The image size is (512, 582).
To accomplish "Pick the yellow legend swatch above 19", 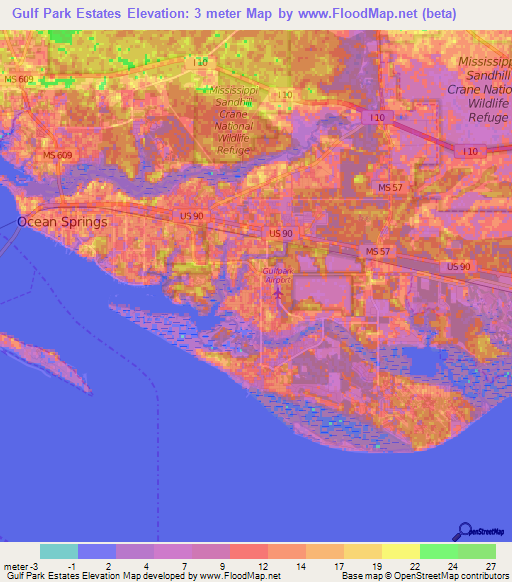I will coord(401,552).
